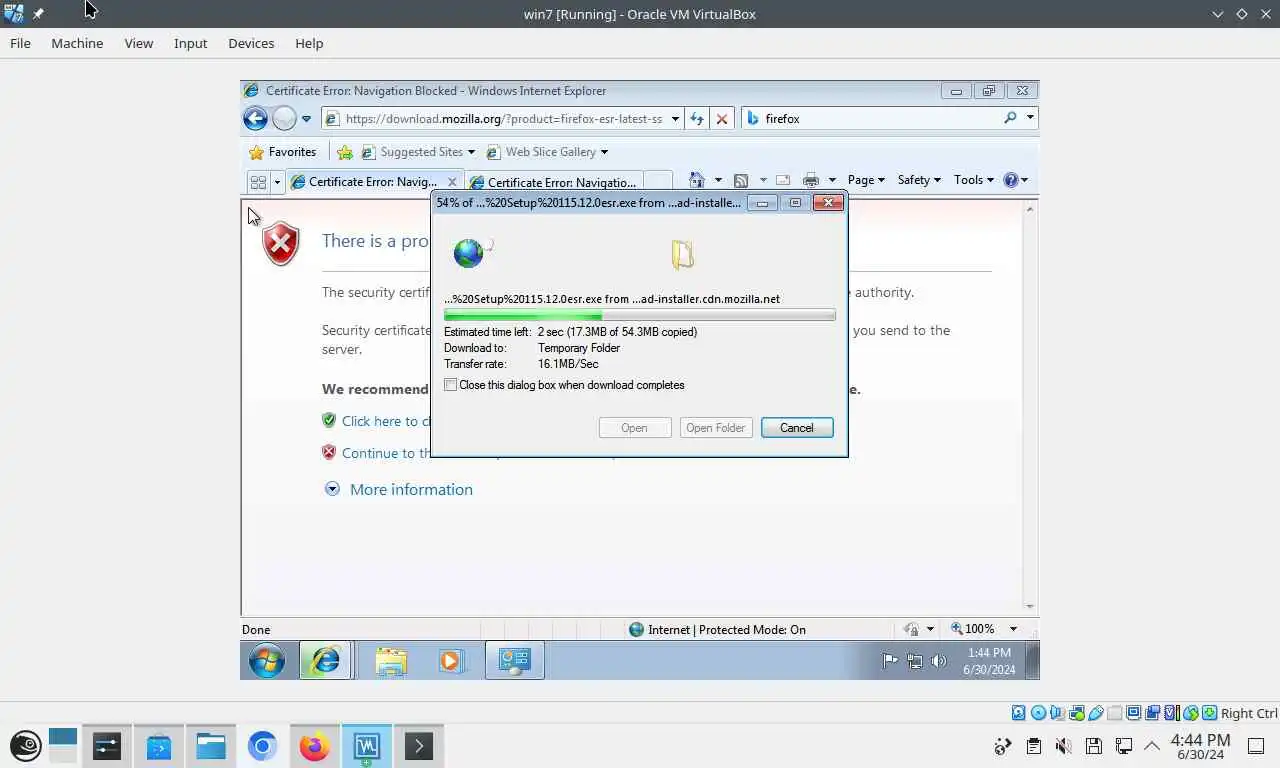Open the address bar history dropdown arrow
The image size is (1280, 768).
675,118
